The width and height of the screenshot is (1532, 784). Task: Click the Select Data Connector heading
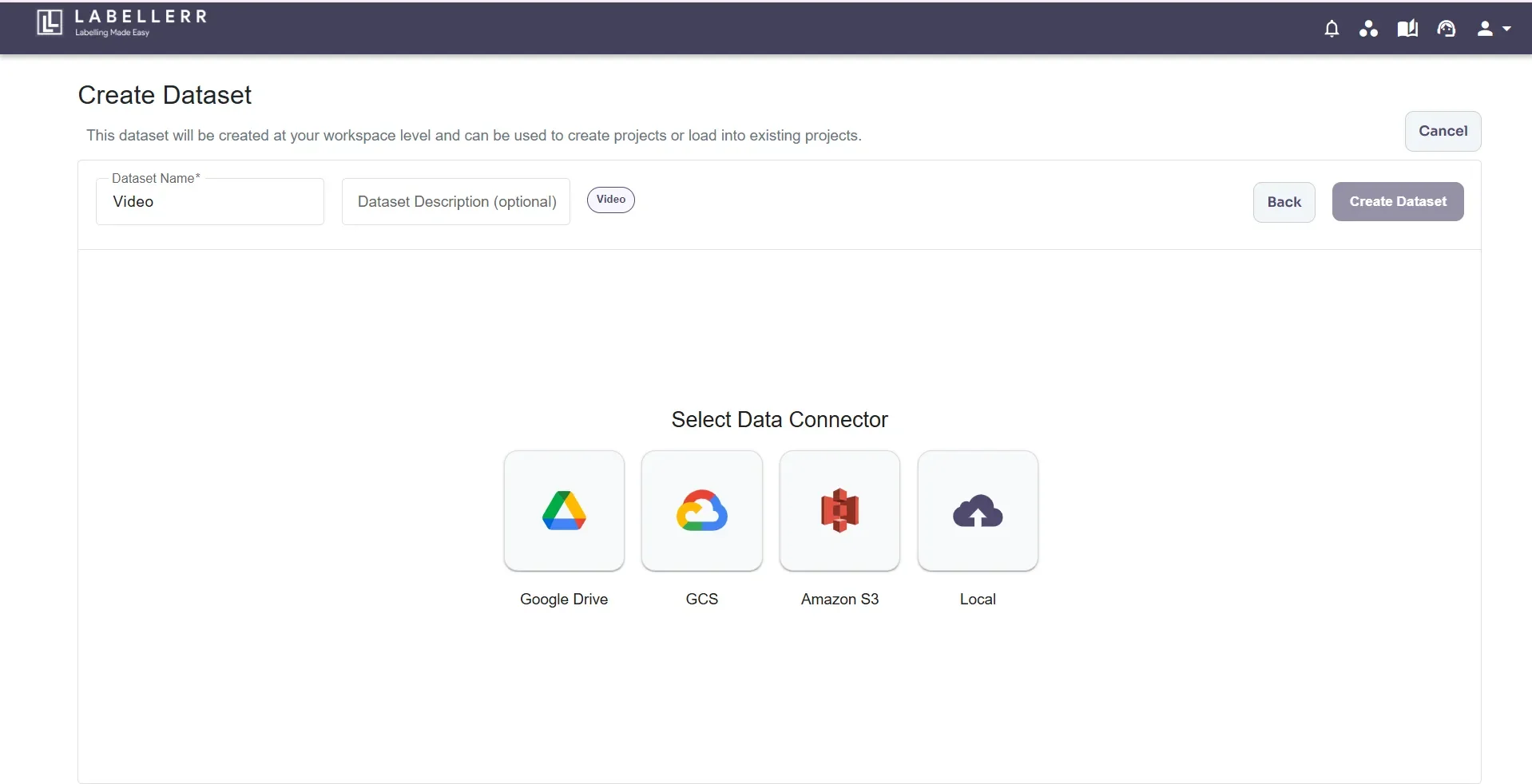coord(780,420)
